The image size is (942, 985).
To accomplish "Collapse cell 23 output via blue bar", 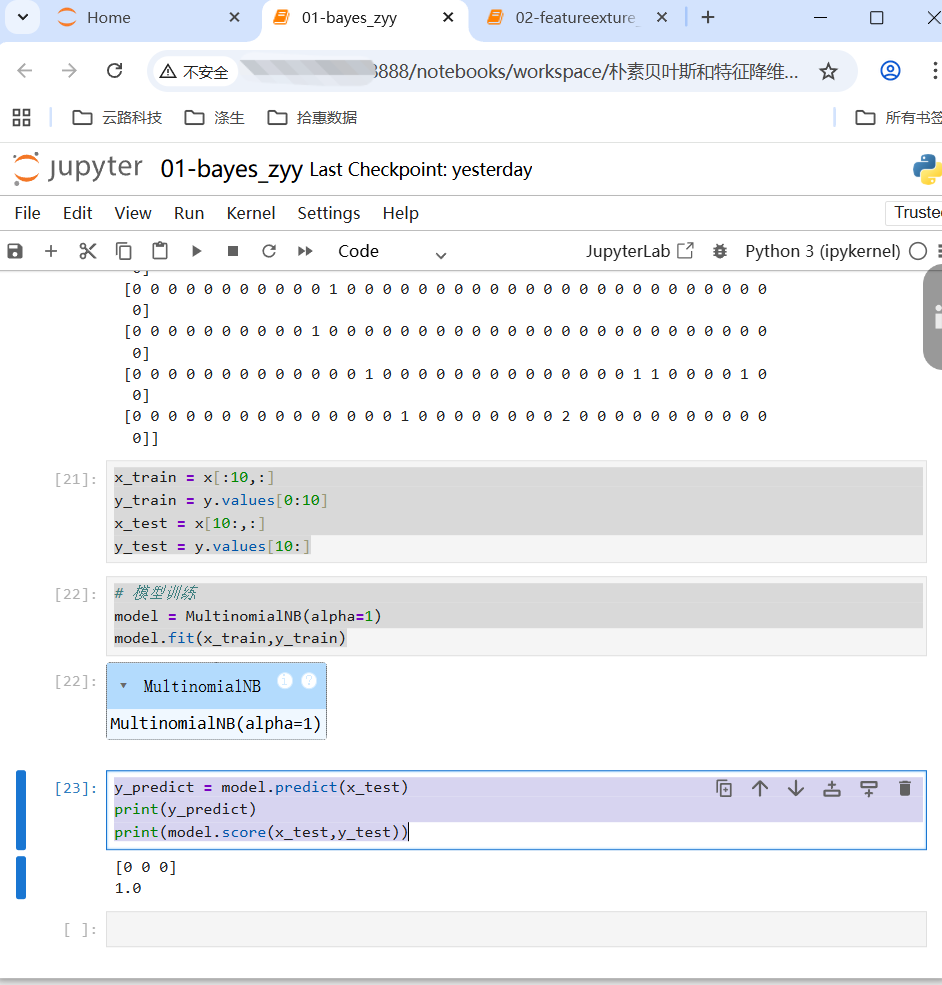I will tap(20, 877).
